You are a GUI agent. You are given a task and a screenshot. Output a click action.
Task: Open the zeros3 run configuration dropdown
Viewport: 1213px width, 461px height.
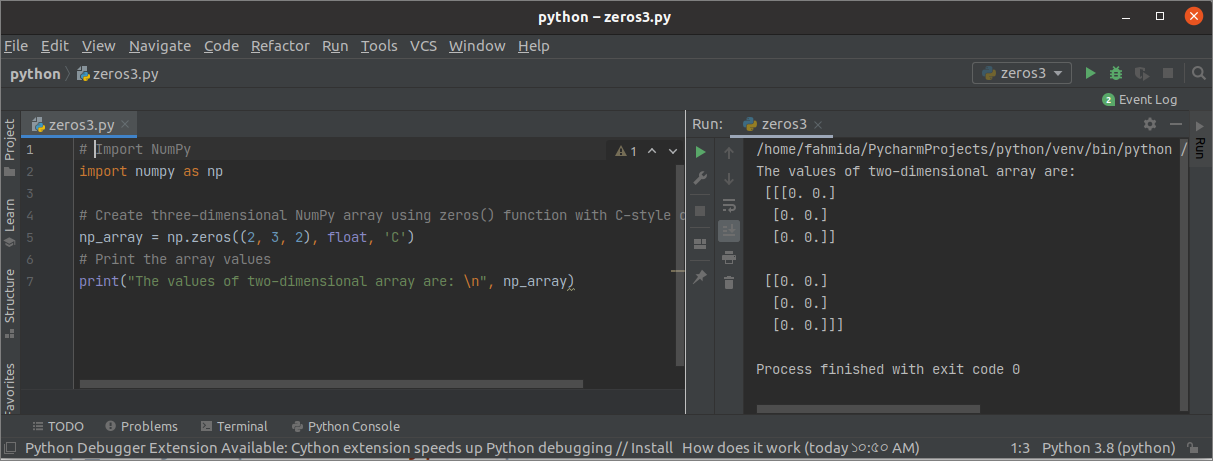tap(1021, 73)
